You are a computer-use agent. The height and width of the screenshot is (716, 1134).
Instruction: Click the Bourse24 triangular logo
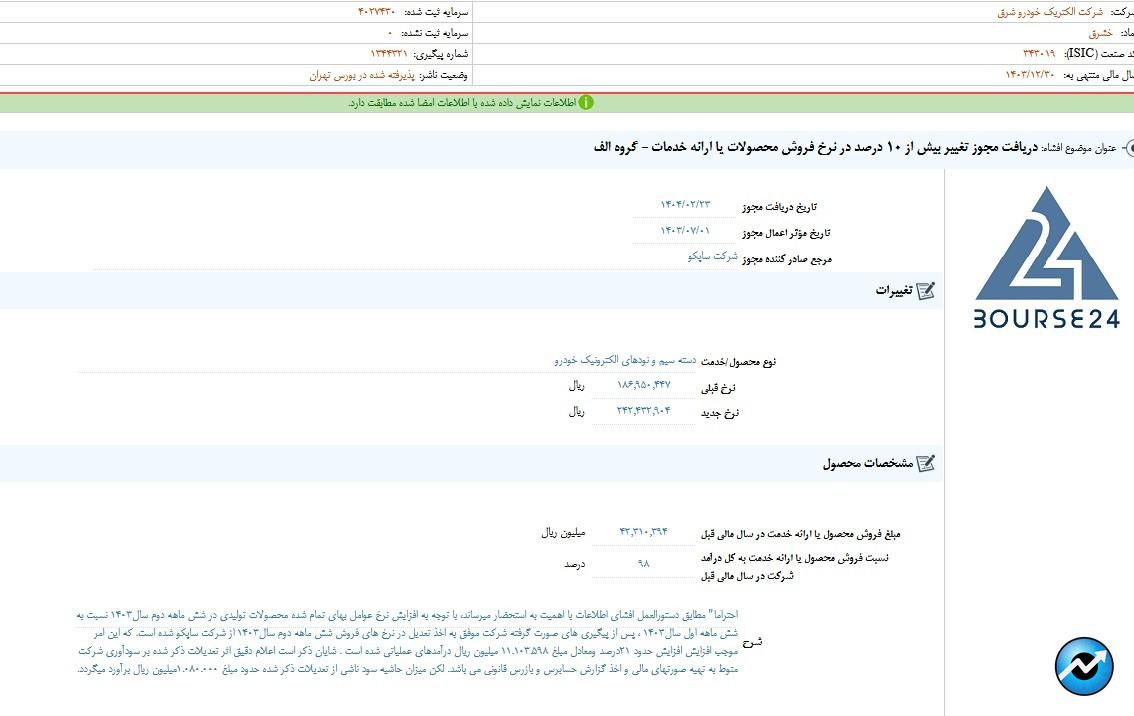pos(1046,245)
